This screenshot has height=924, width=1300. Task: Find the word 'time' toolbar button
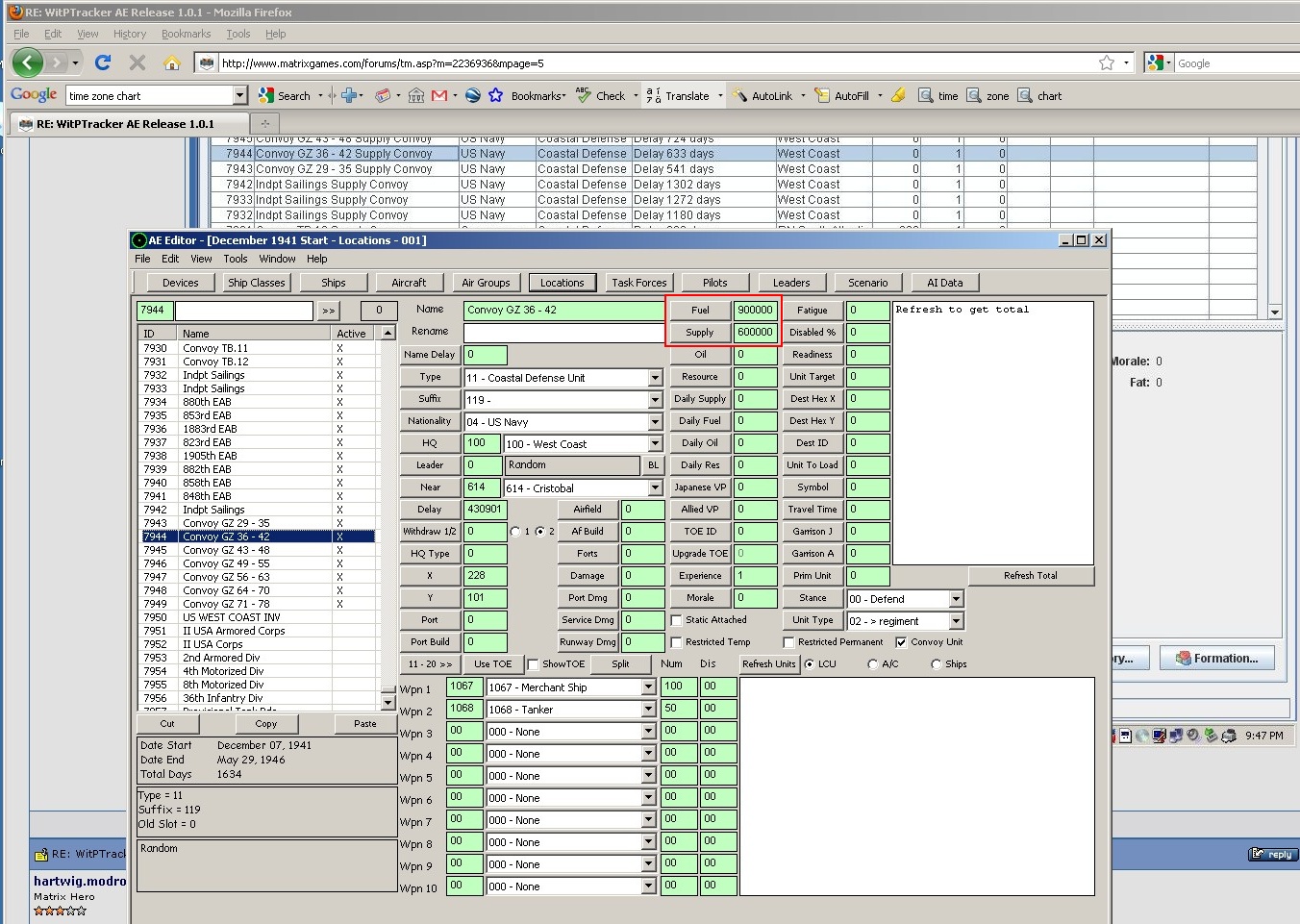938,96
